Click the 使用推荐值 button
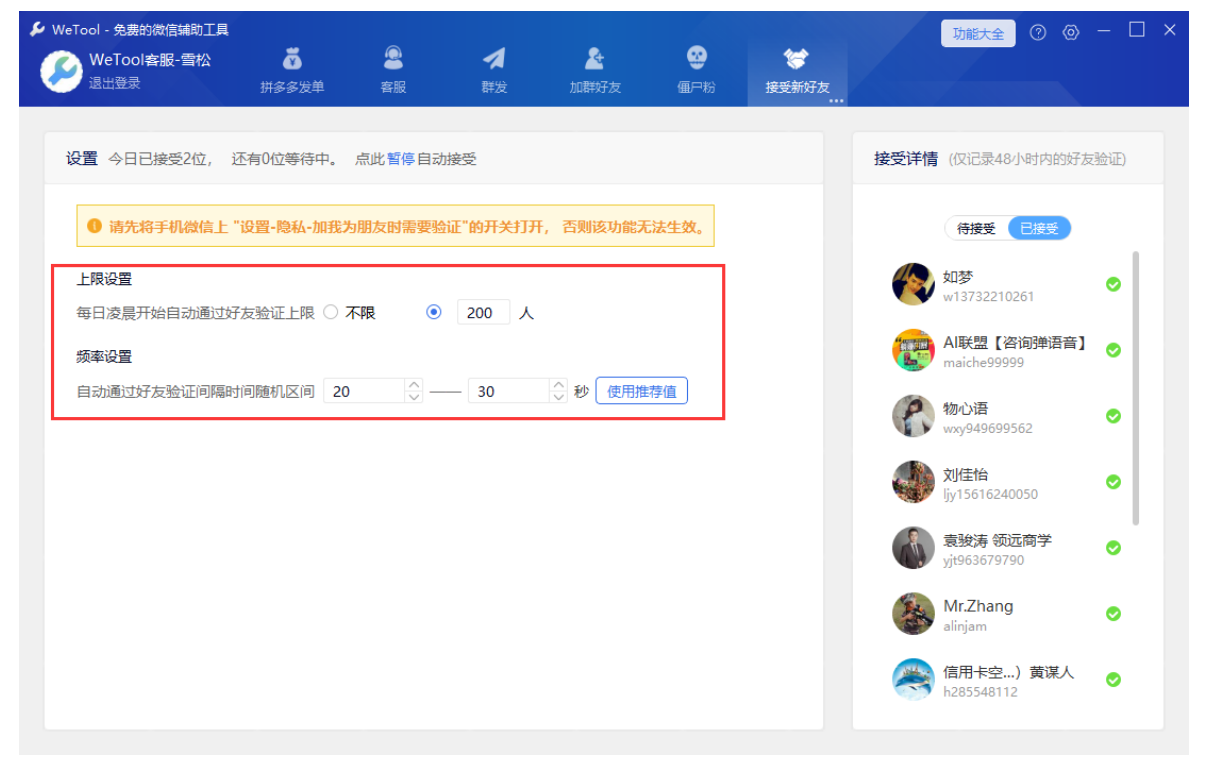 pos(642,391)
